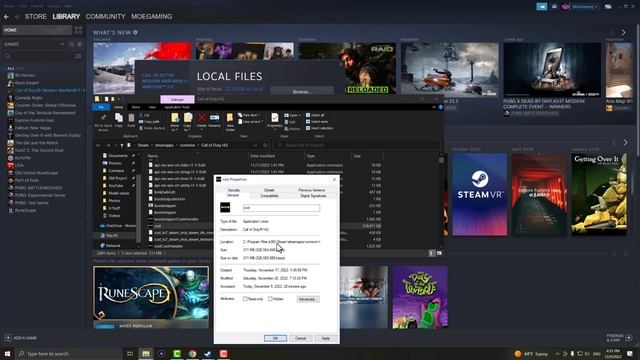Click ADD A GAME in Steam
This screenshot has width=640, height=360.
click(x=21, y=338)
